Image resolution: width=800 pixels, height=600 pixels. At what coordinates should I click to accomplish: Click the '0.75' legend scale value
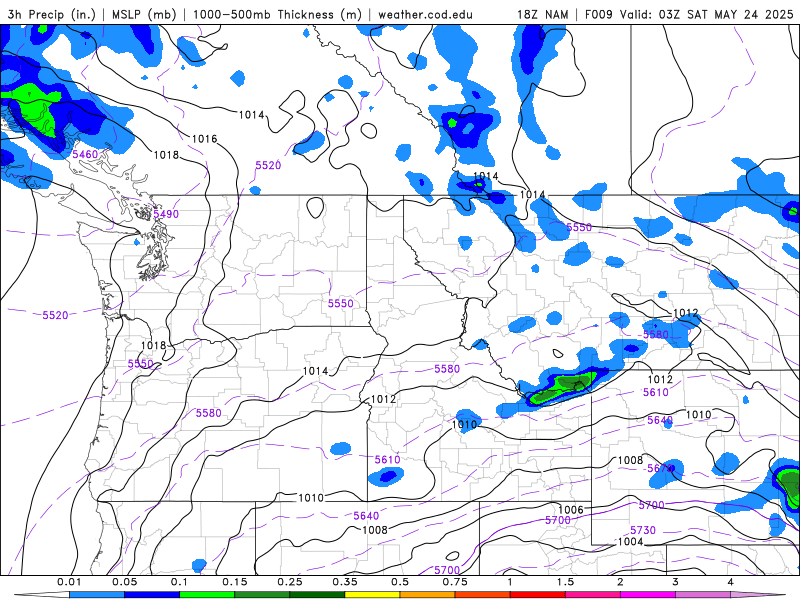(455, 582)
